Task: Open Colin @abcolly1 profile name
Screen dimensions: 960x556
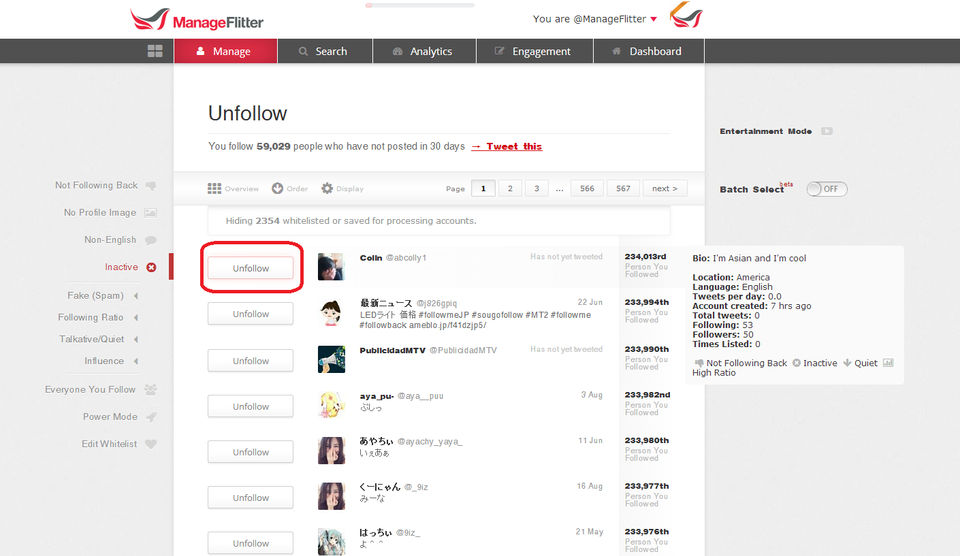Action: click(371, 258)
